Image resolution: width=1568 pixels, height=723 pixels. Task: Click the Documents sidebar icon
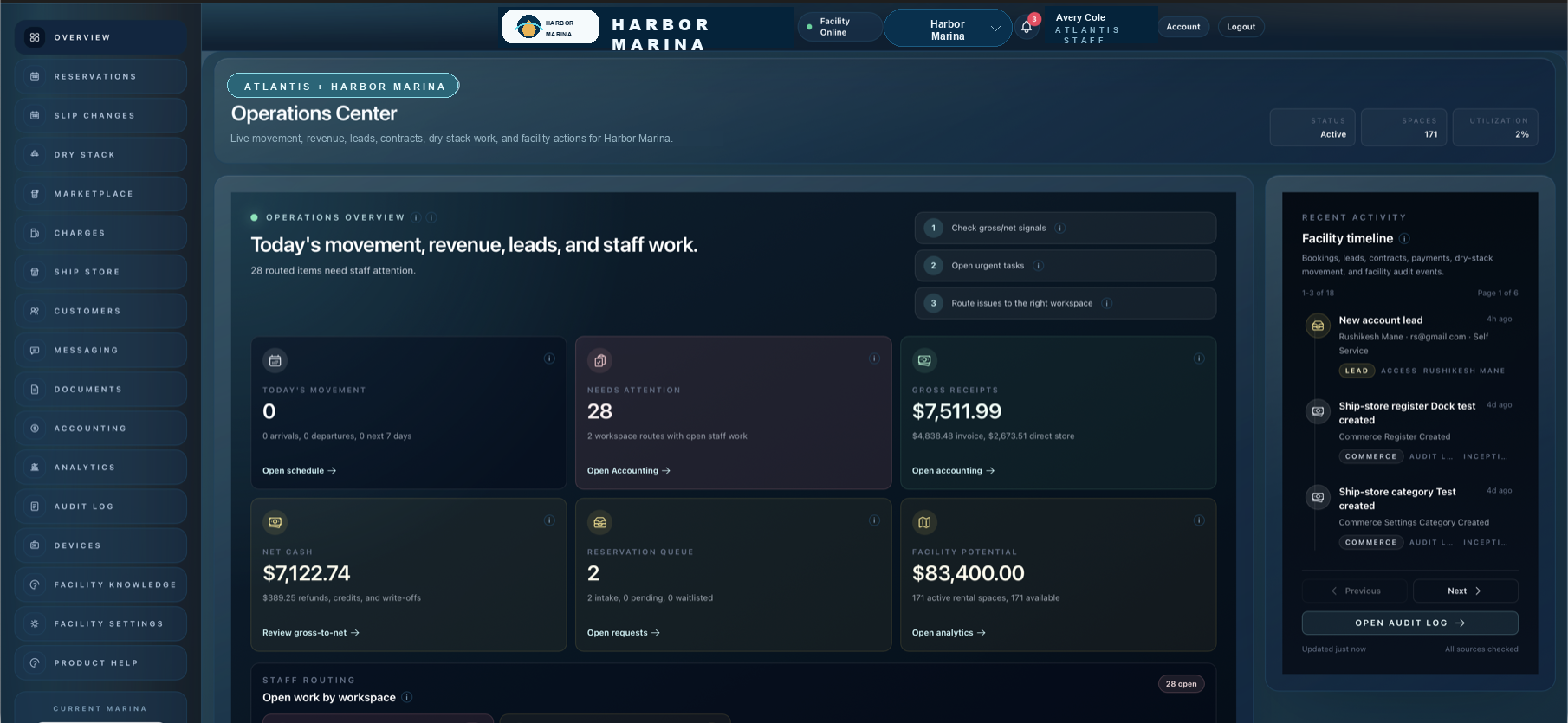(35, 390)
